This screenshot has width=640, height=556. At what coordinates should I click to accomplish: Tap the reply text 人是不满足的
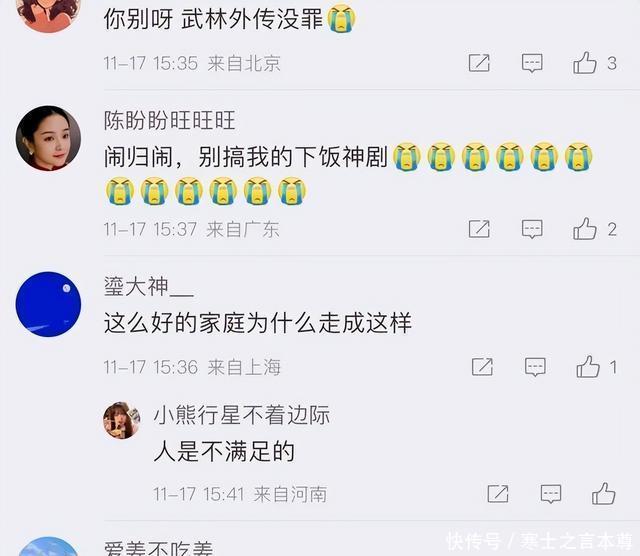pos(224,451)
